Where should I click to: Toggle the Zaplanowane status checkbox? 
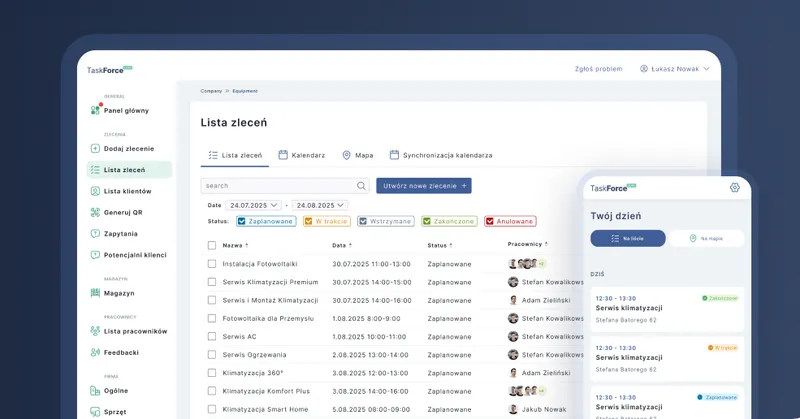point(242,221)
